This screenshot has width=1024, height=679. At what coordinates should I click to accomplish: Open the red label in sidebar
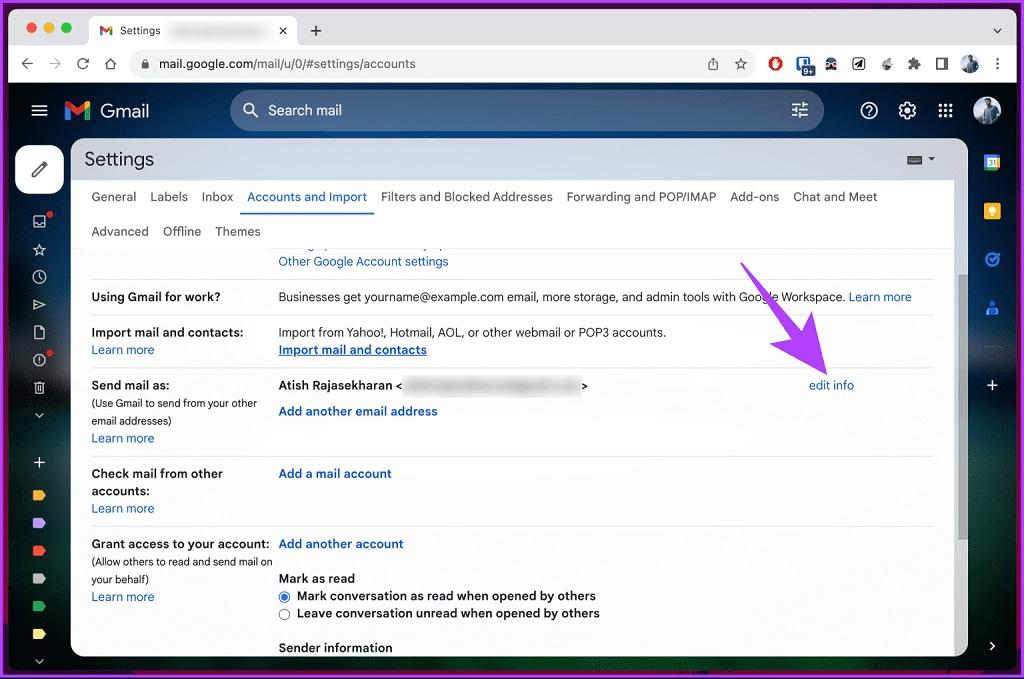pyautogui.click(x=39, y=550)
